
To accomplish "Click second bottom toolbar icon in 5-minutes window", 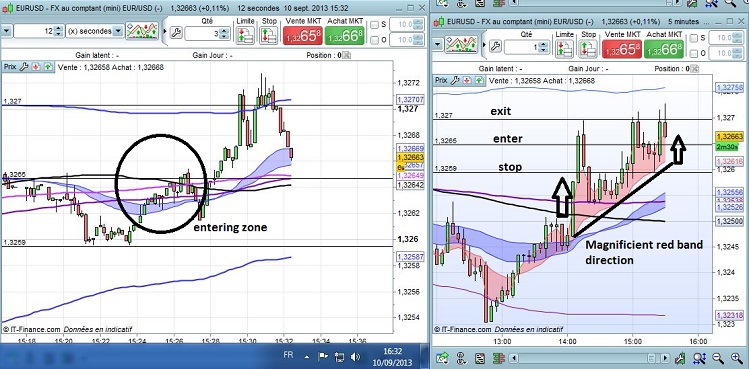I will [x=462, y=357].
